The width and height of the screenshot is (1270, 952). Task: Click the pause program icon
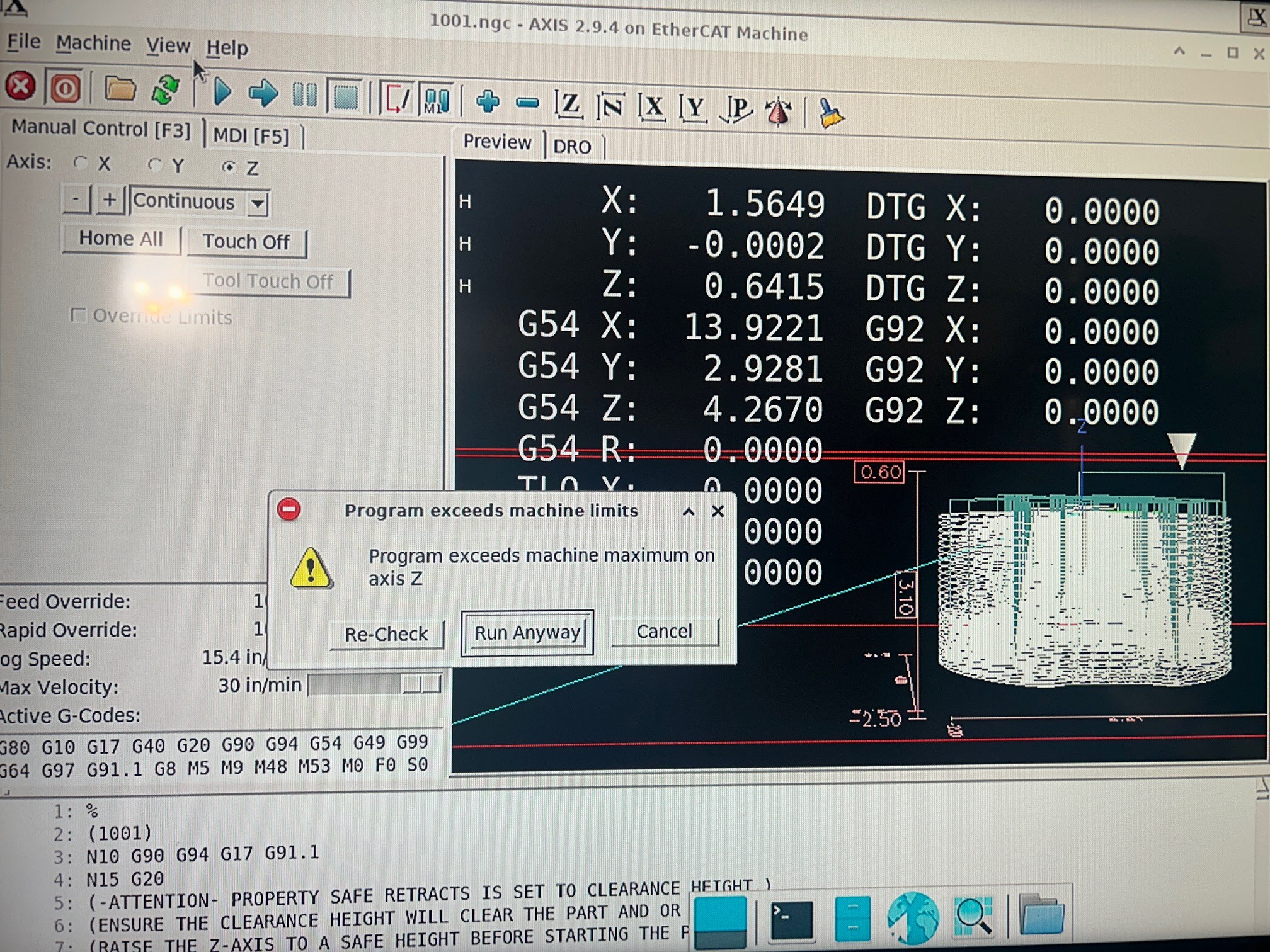(x=305, y=95)
